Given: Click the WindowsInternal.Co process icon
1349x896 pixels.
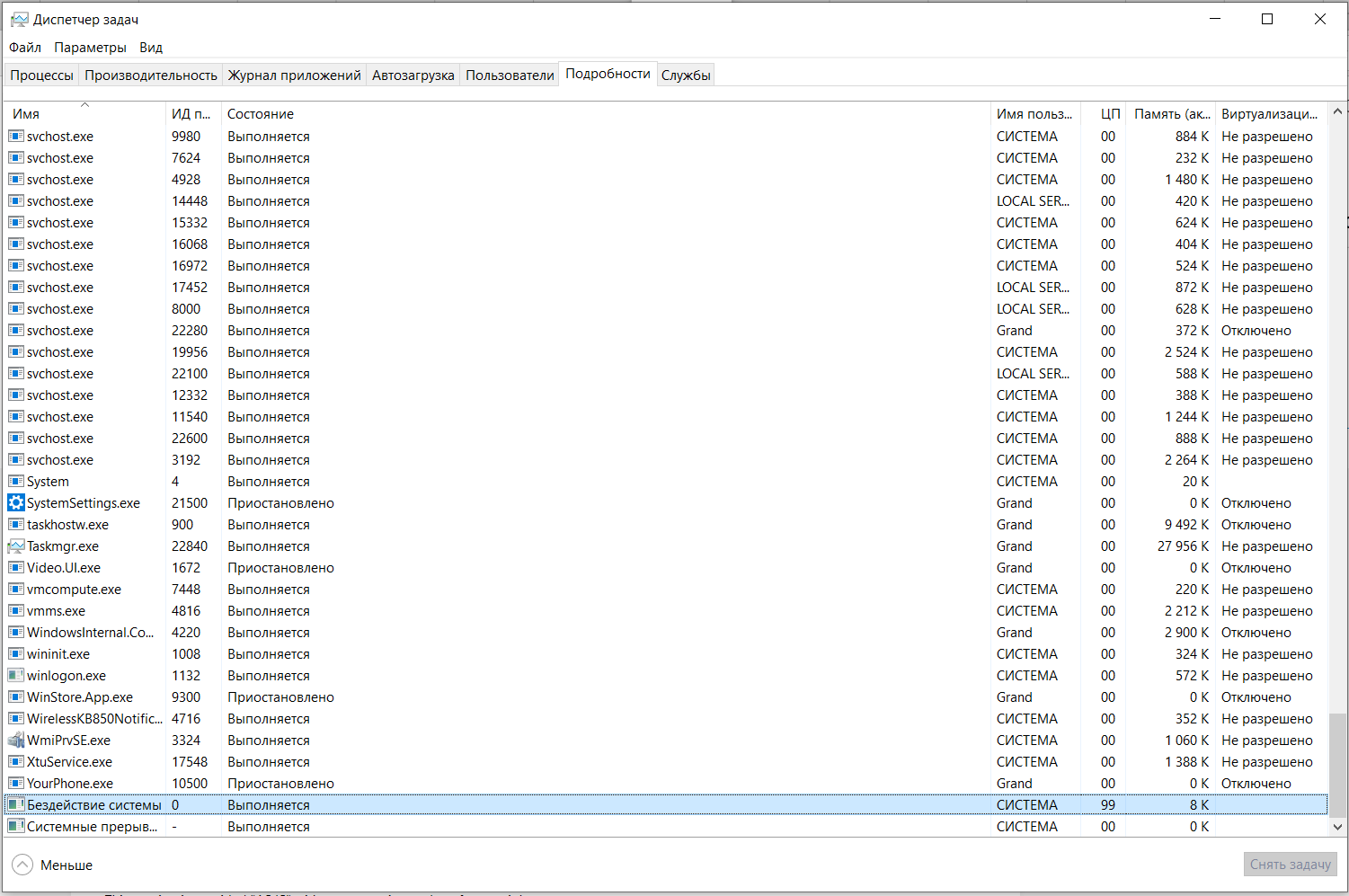Looking at the screenshot, I should point(16,633).
